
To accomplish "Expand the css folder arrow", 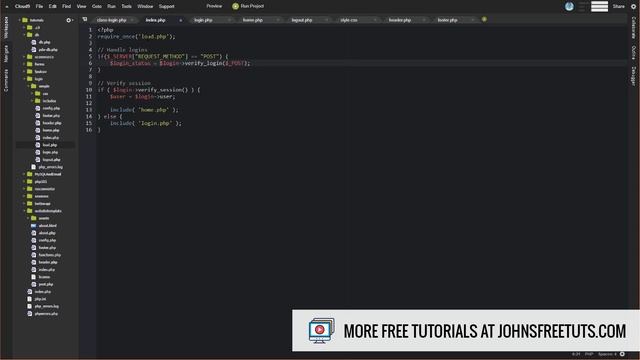I will click(32, 93).
